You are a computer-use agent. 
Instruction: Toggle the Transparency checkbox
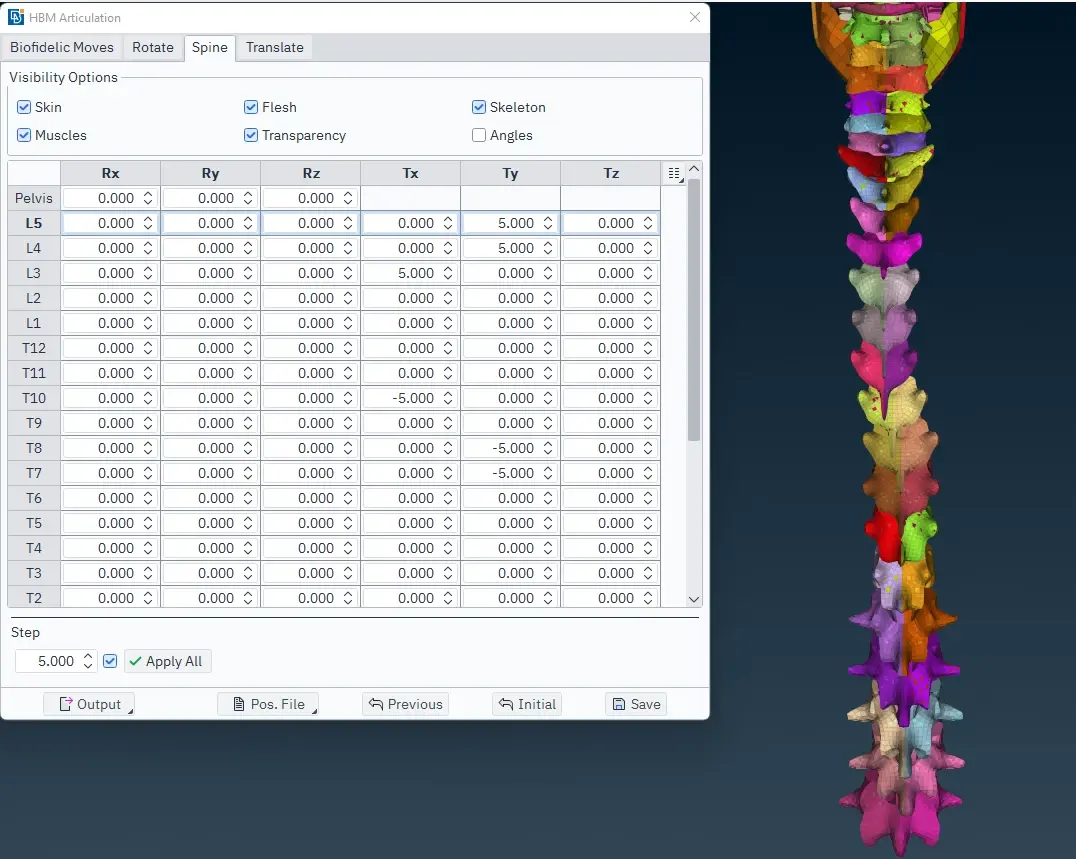point(251,135)
